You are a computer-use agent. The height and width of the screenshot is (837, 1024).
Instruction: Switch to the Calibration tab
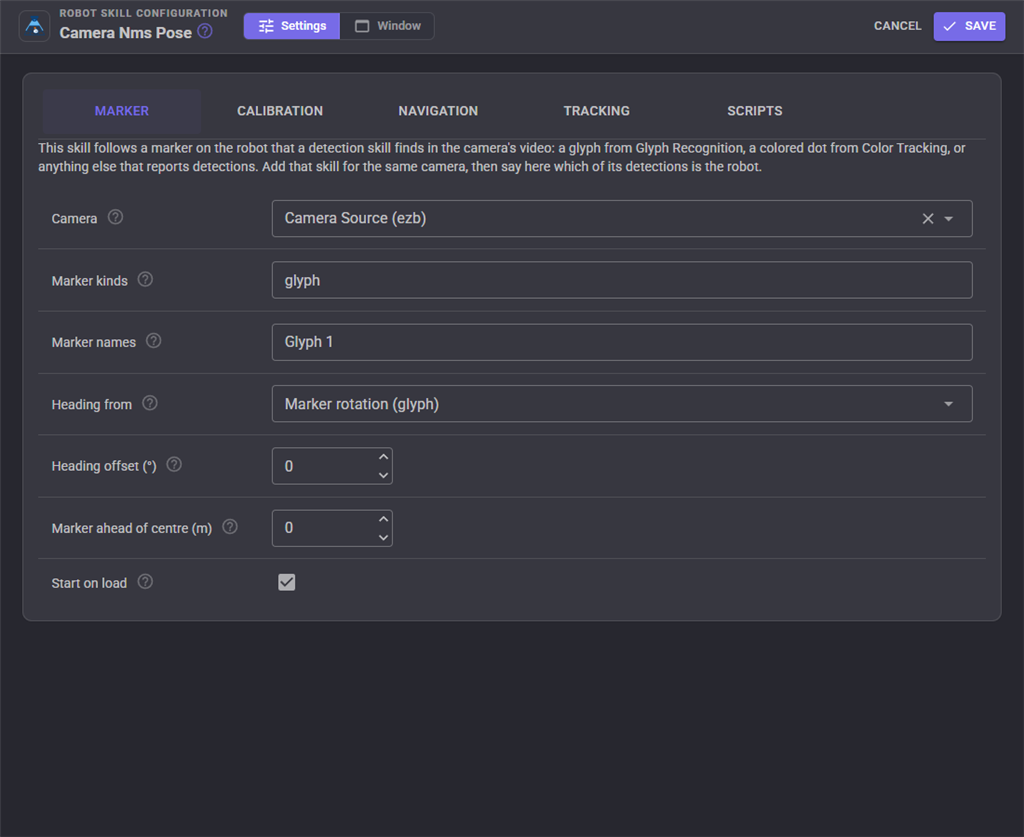pos(280,111)
